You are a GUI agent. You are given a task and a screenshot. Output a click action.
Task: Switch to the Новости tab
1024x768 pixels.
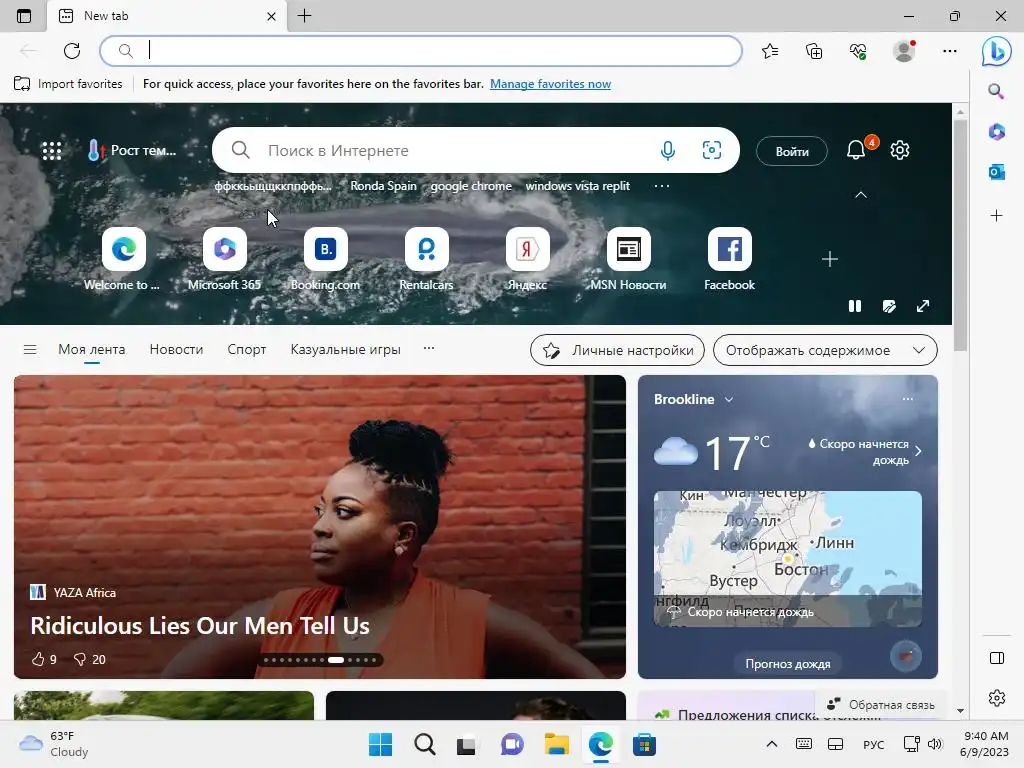(176, 349)
